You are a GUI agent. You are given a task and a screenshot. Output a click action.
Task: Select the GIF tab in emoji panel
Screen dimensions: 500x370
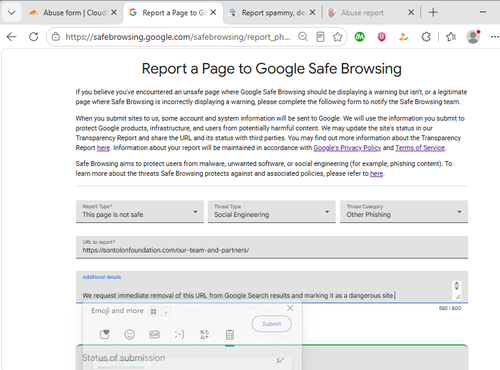pos(154,334)
